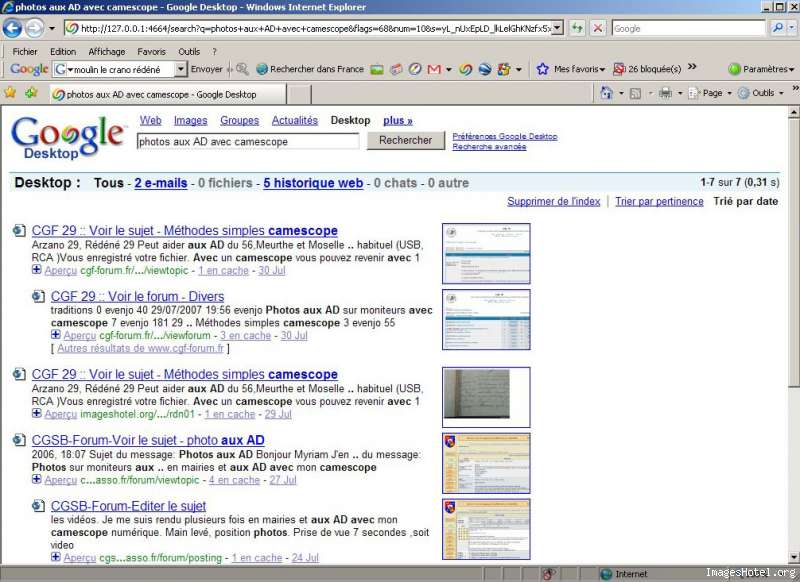This screenshot has width=800, height=582.
Task: Open the Outils dropdown in command bar
Action: coord(781,93)
